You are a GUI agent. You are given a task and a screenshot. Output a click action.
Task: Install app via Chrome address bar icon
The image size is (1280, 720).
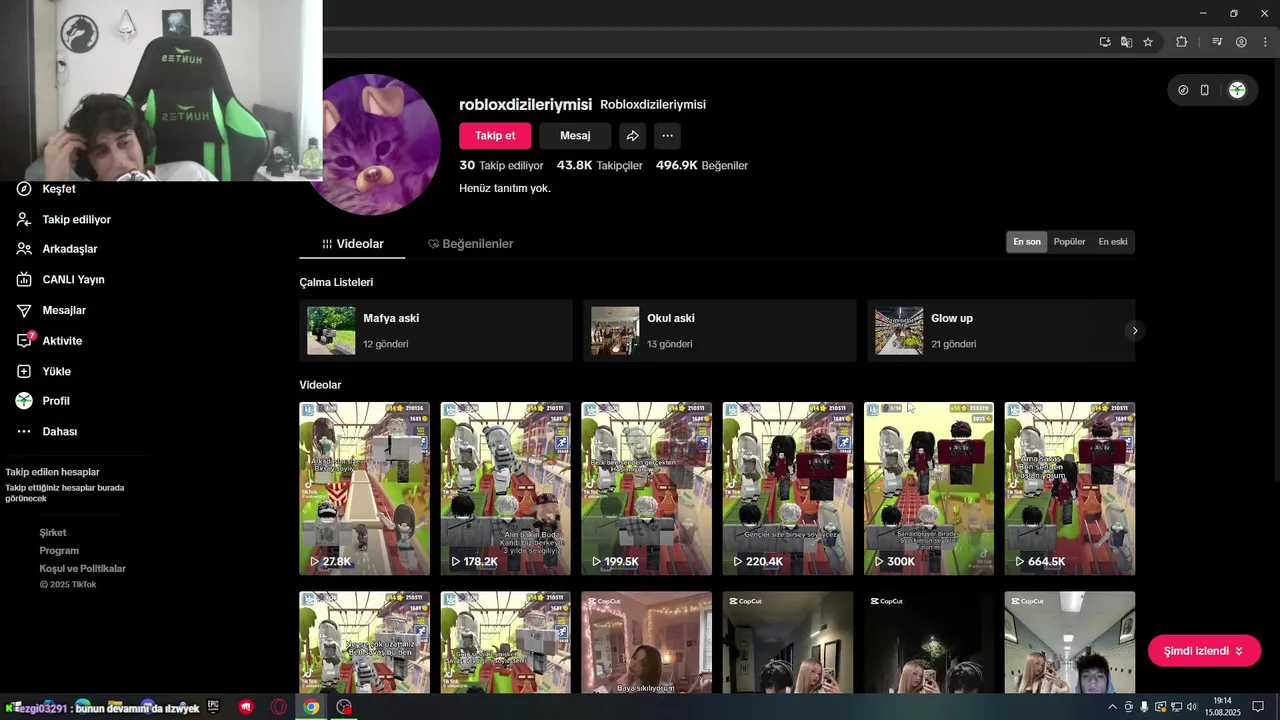click(1105, 42)
